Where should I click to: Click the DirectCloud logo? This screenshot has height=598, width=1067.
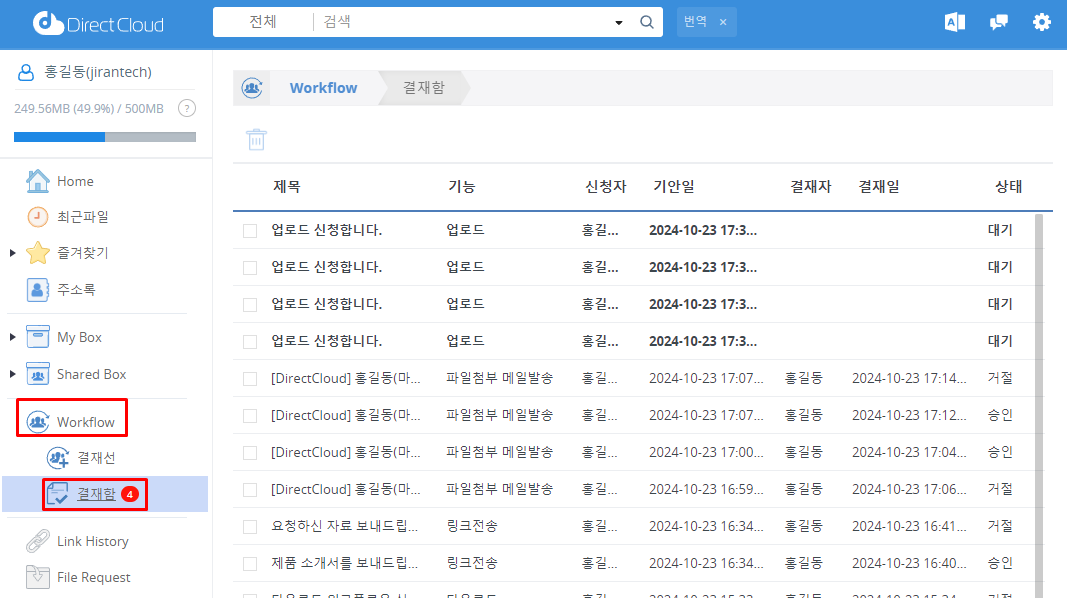[99, 24]
